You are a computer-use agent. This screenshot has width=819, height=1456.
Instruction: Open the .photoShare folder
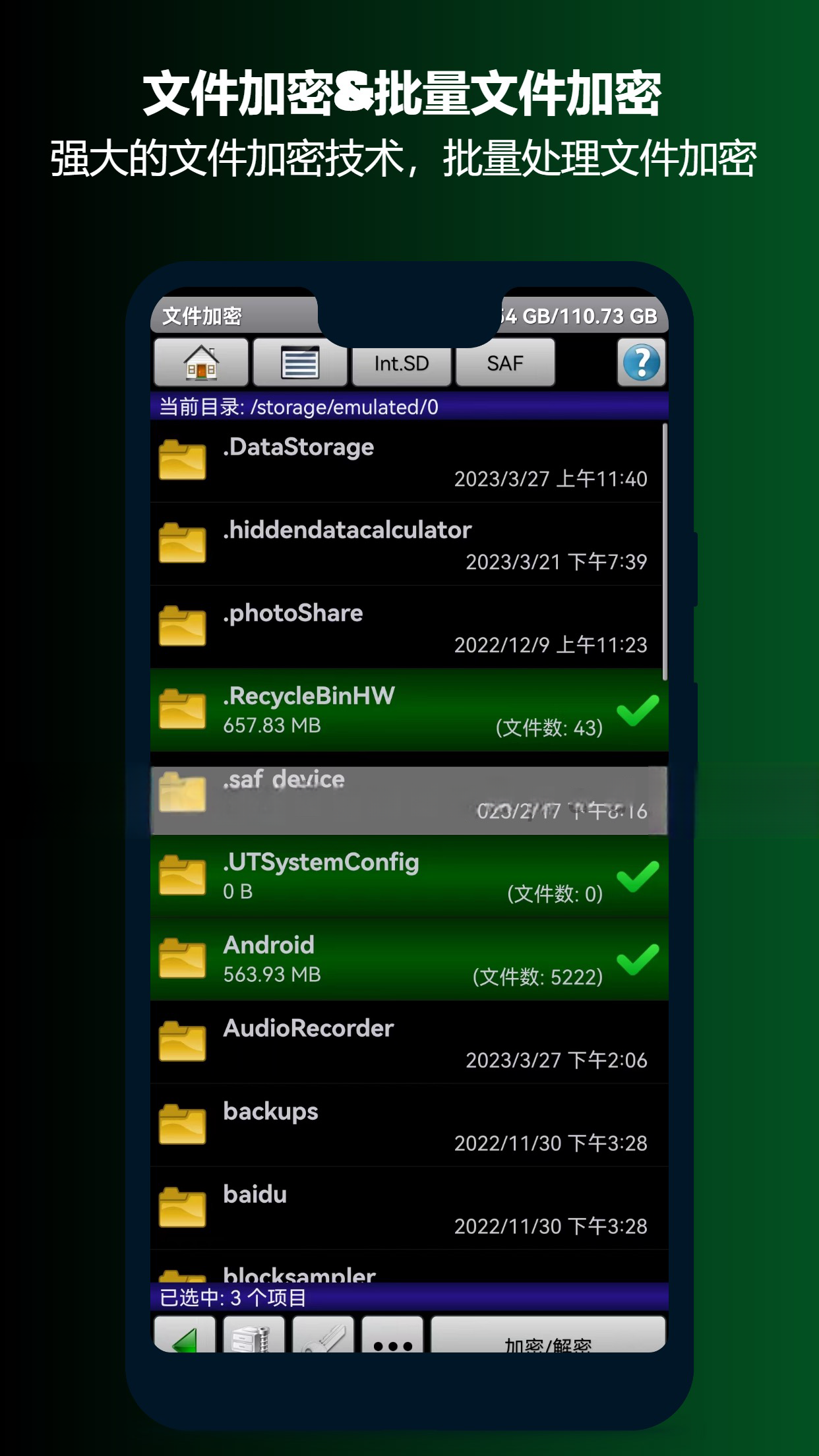pos(406,628)
